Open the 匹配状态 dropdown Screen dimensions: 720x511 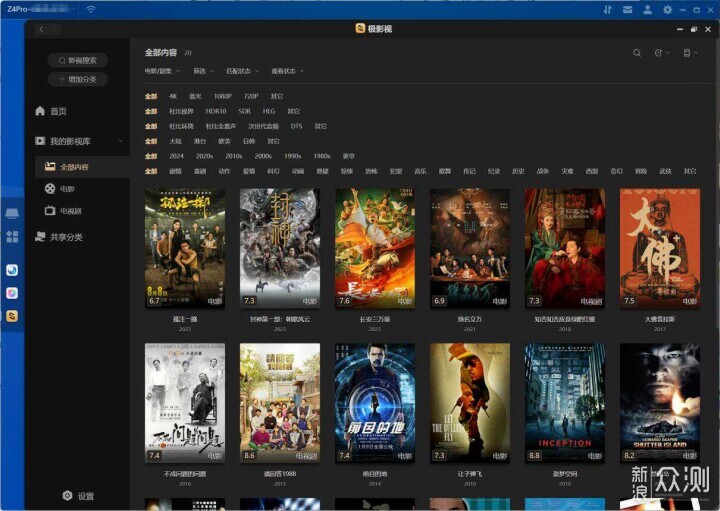[242, 71]
